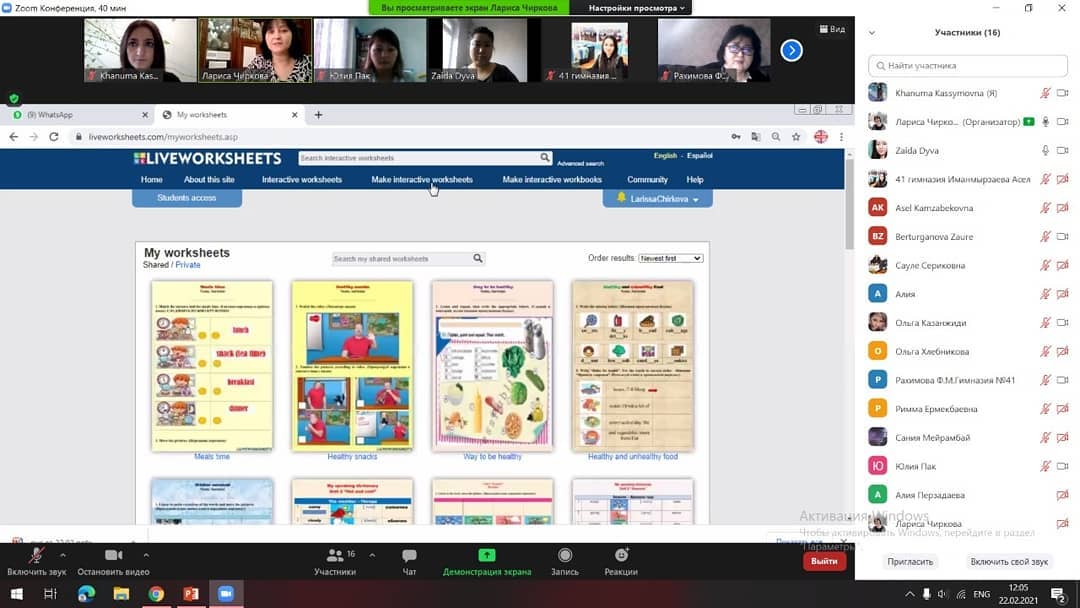Viewport: 1080px width, 608px height.
Task: Click the password key icon in address bar
Action: [x=736, y=137]
